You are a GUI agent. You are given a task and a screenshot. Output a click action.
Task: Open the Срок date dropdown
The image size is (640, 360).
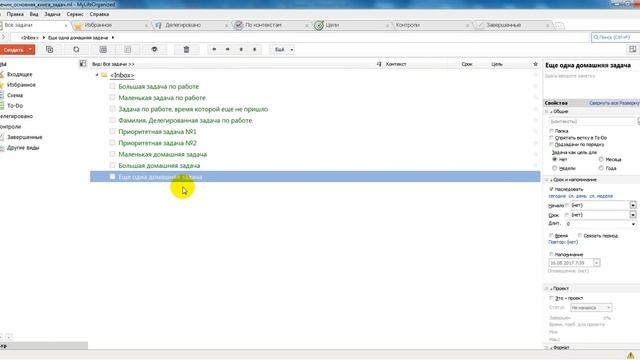pyautogui.click(x=633, y=215)
